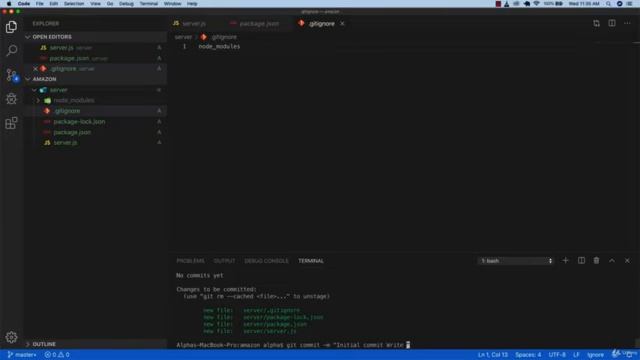This screenshot has width=640, height=360.
Task: Open the Debug view in activity bar
Action: point(11,98)
